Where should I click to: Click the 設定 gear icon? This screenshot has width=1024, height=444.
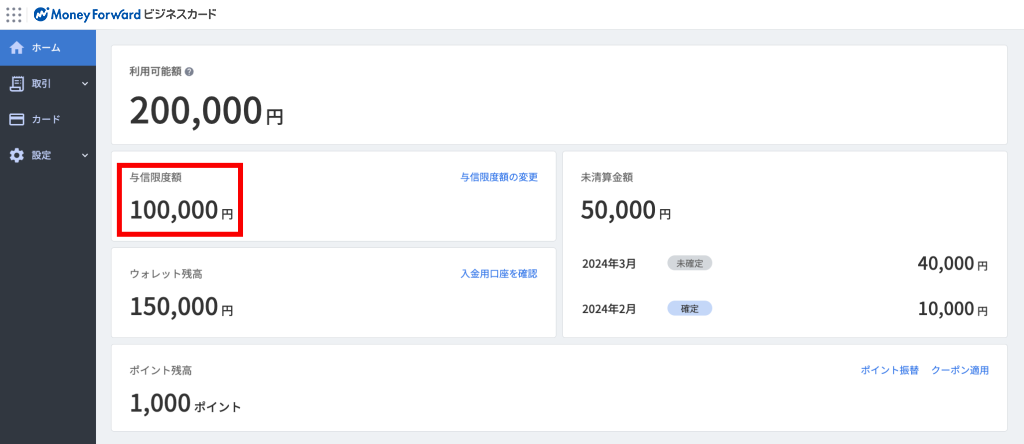pyautogui.click(x=16, y=156)
